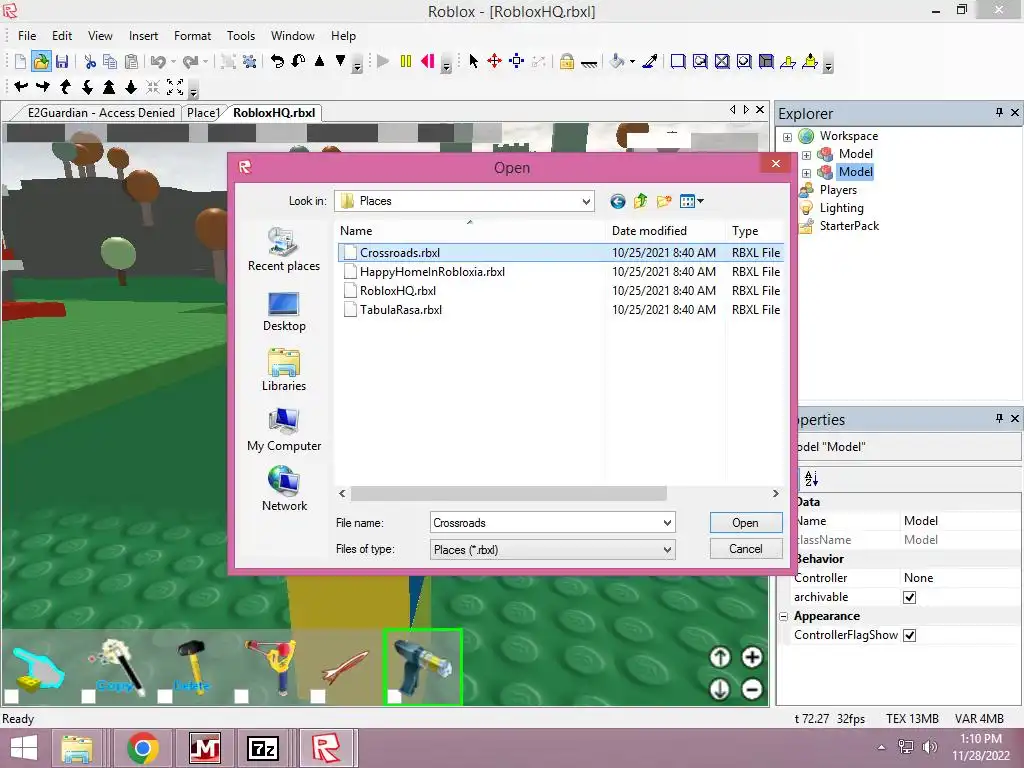This screenshot has height=768, width=1024.
Task: Click the New file toolbar icon
Action: click(x=20, y=61)
